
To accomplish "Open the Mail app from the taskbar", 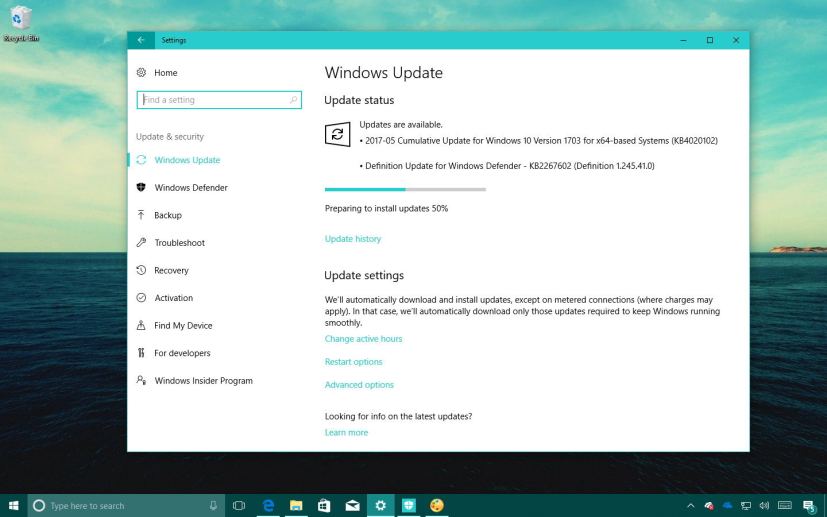I will (x=352, y=506).
